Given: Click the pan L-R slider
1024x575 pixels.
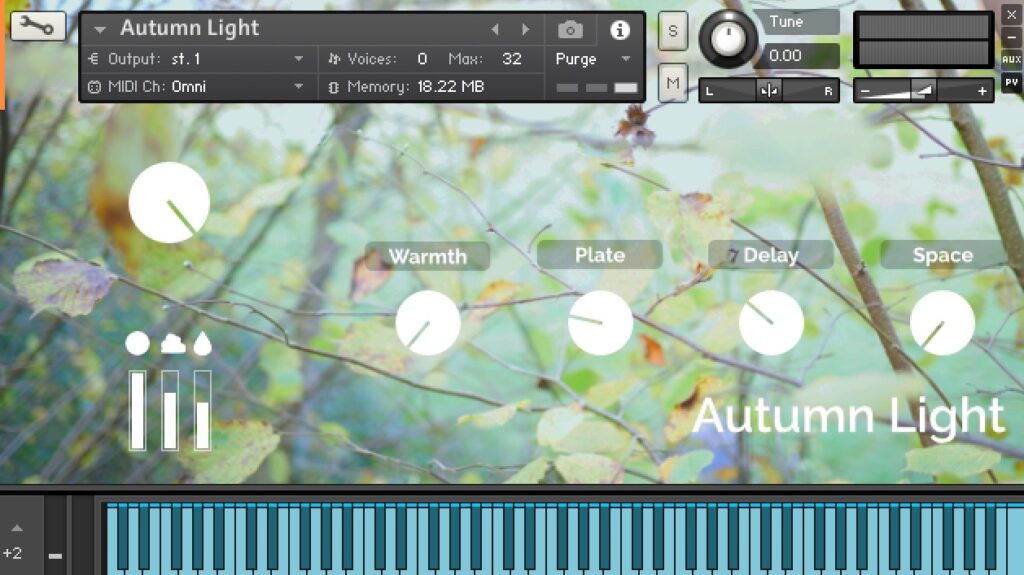Looking at the screenshot, I should click(769, 91).
